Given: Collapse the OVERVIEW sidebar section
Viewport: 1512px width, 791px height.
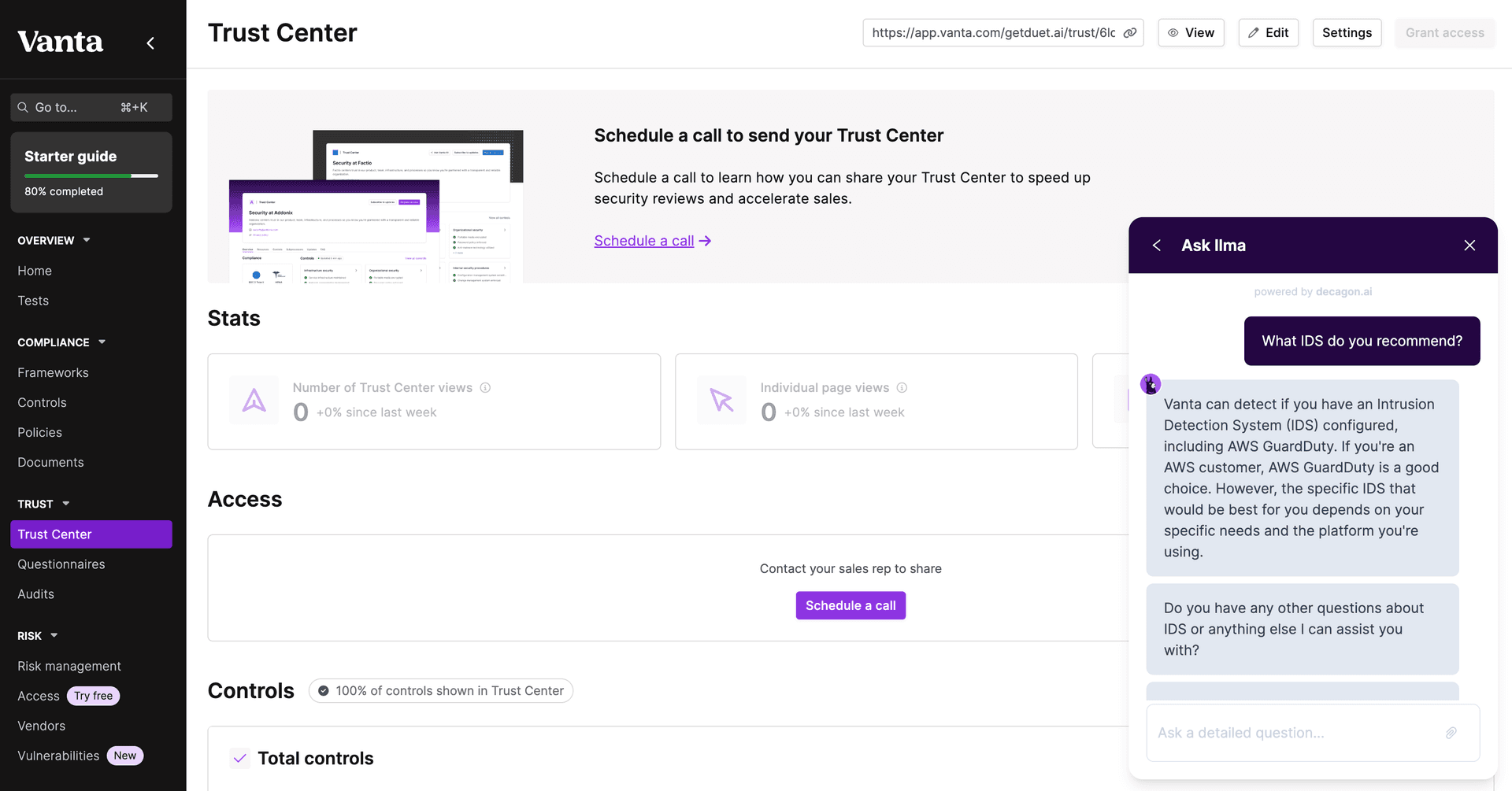Looking at the screenshot, I should pyautogui.click(x=87, y=240).
